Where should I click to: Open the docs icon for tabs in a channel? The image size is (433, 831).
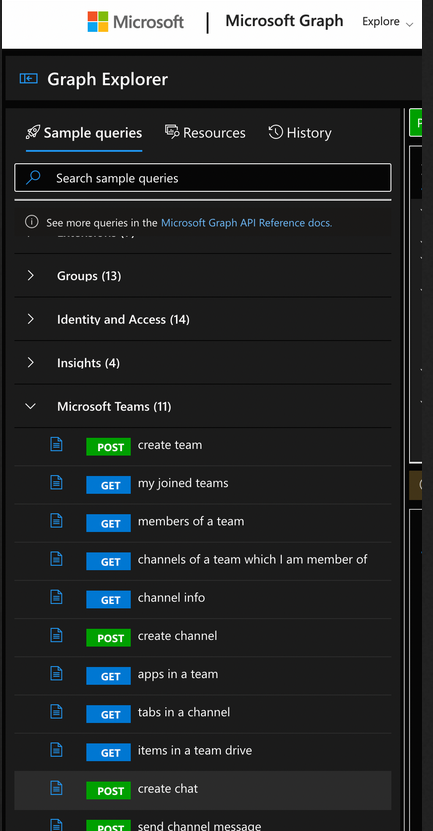(x=56, y=711)
